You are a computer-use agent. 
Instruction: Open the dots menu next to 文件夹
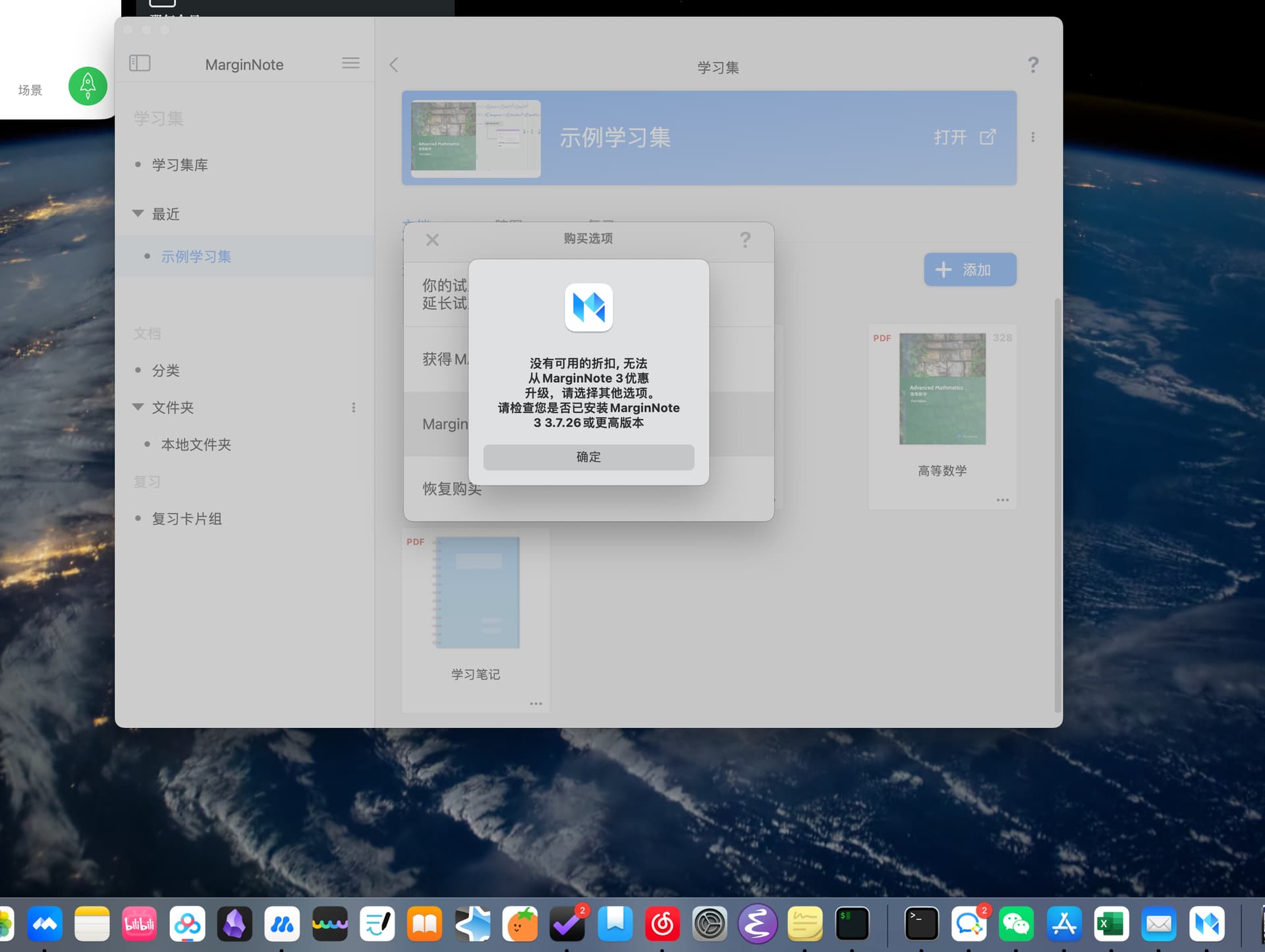[354, 408]
